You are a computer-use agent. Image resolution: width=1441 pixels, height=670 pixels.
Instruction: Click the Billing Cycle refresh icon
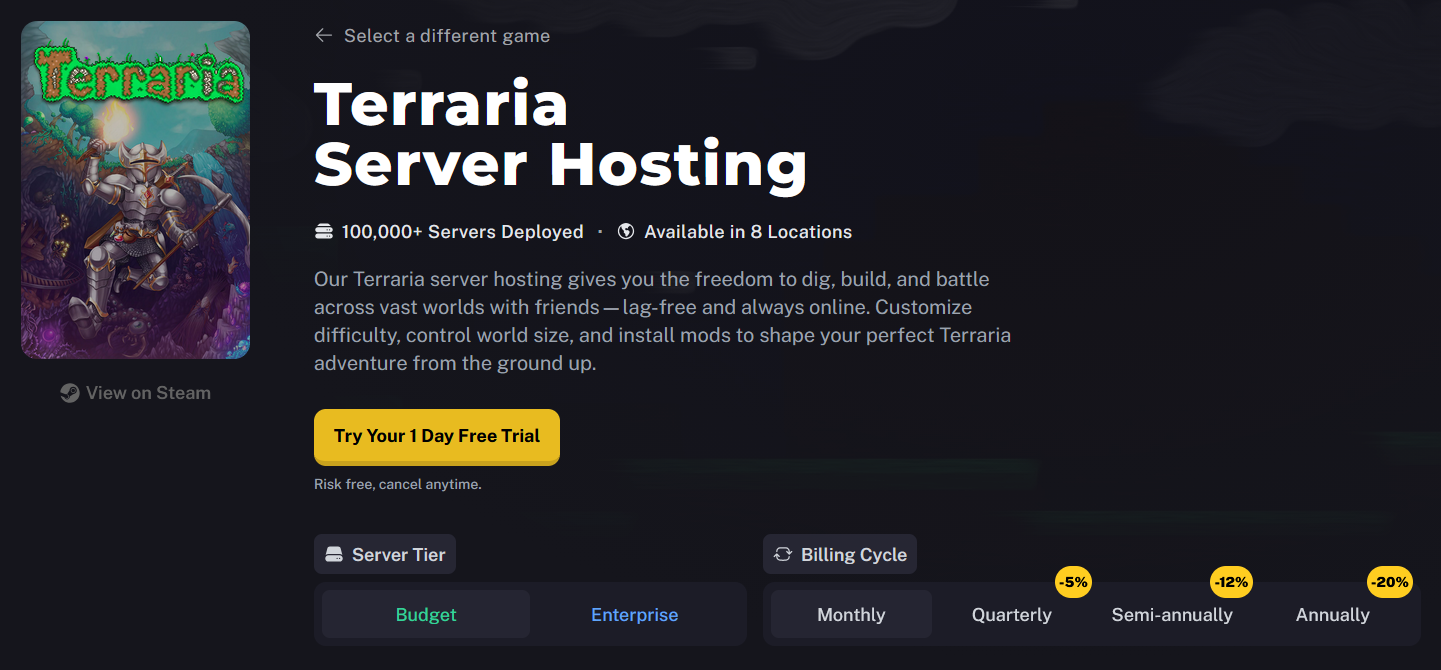coord(783,555)
